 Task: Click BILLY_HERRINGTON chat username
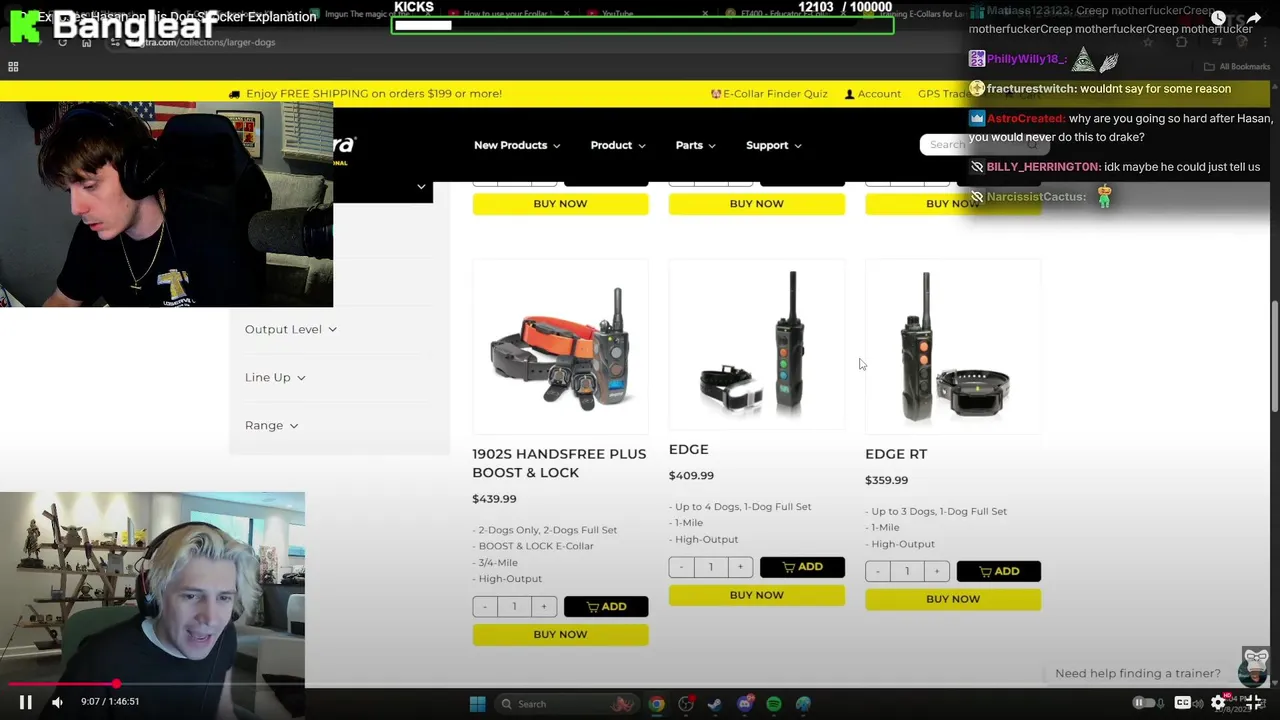coord(1043,167)
